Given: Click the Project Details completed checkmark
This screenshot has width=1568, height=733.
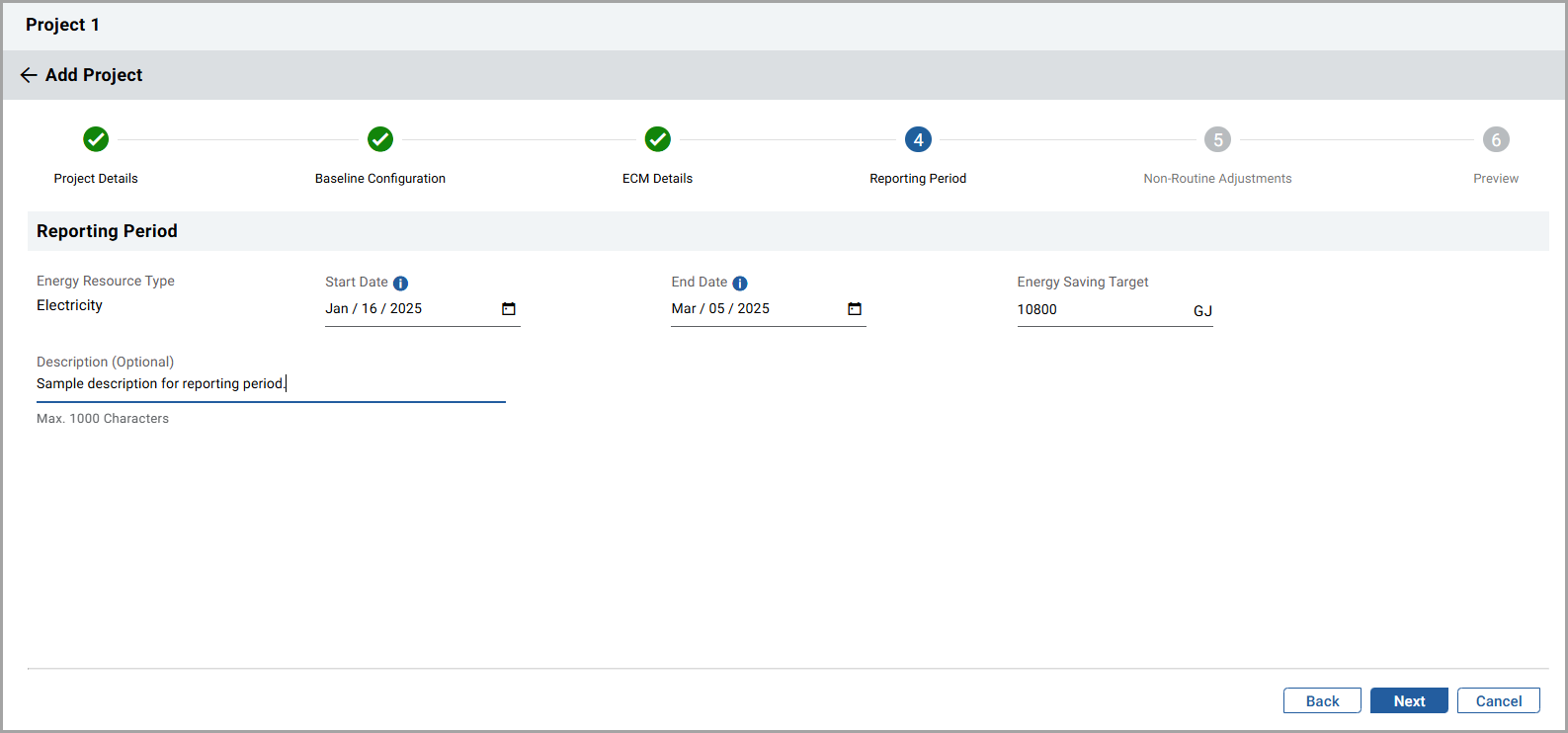Looking at the screenshot, I should coord(96,139).
